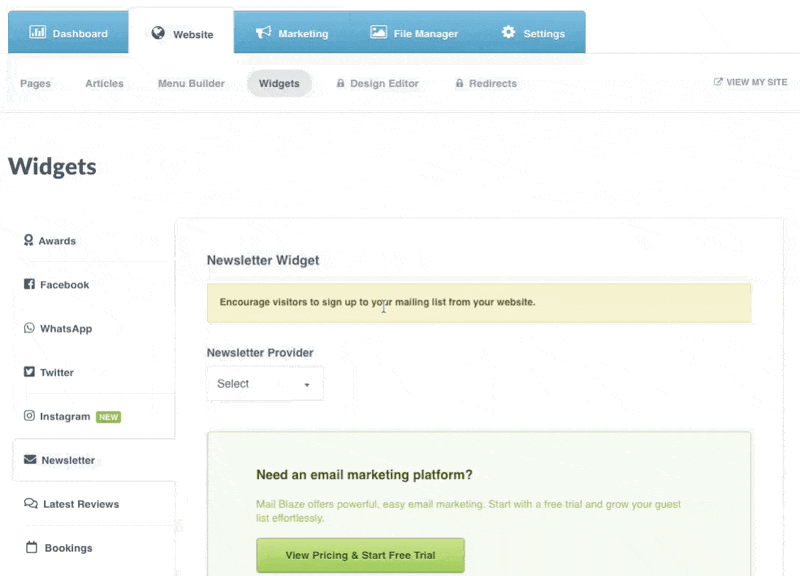800x576 pixels.
Task: Click the Instagram camera icon
Action: point(29,416)
